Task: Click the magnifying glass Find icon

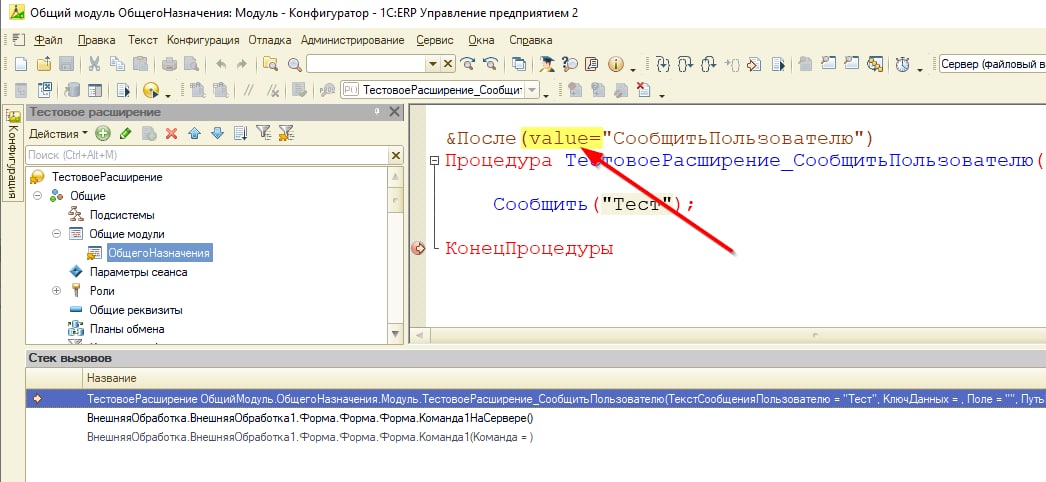Action: (294, 64)
